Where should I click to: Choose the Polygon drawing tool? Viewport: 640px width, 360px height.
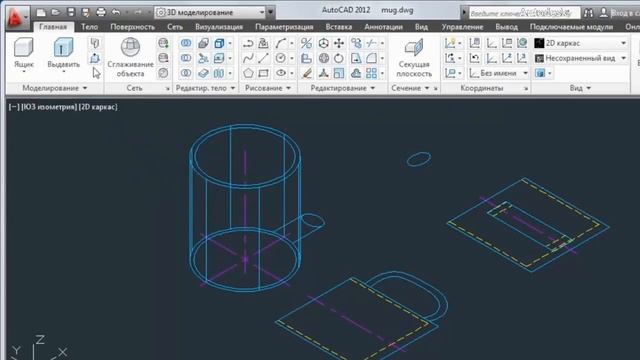[248, 73]
